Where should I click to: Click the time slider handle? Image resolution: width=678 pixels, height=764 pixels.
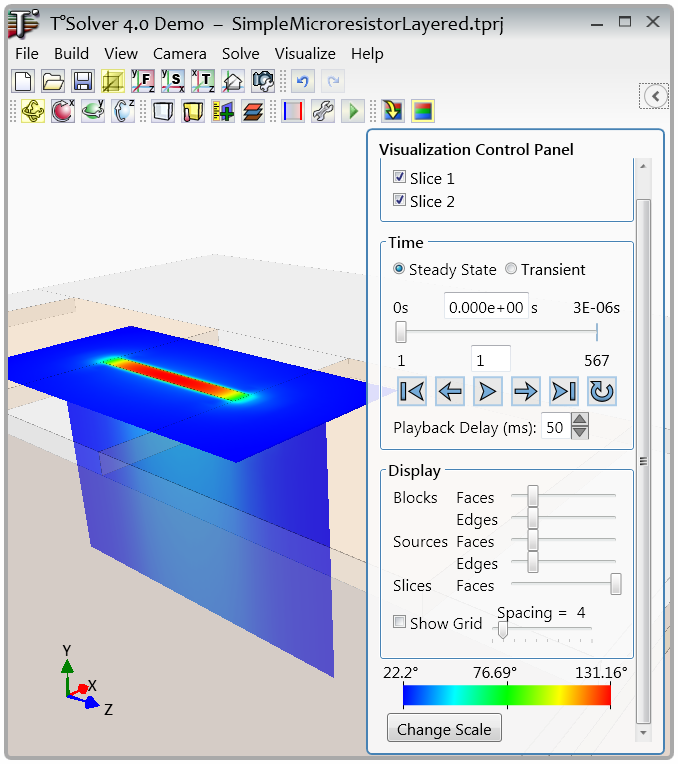pos(401,332)
